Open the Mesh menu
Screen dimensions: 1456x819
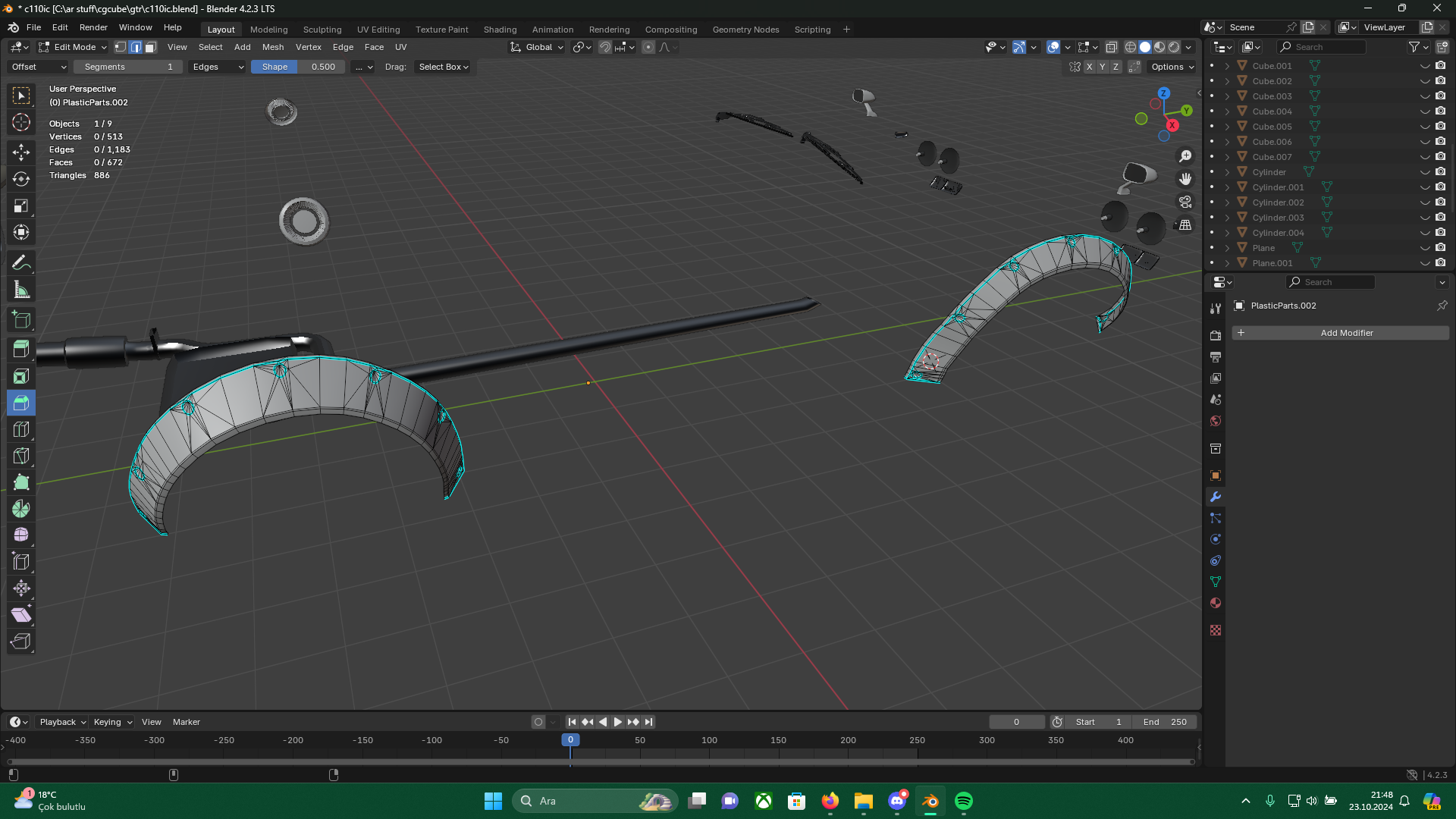272,47
